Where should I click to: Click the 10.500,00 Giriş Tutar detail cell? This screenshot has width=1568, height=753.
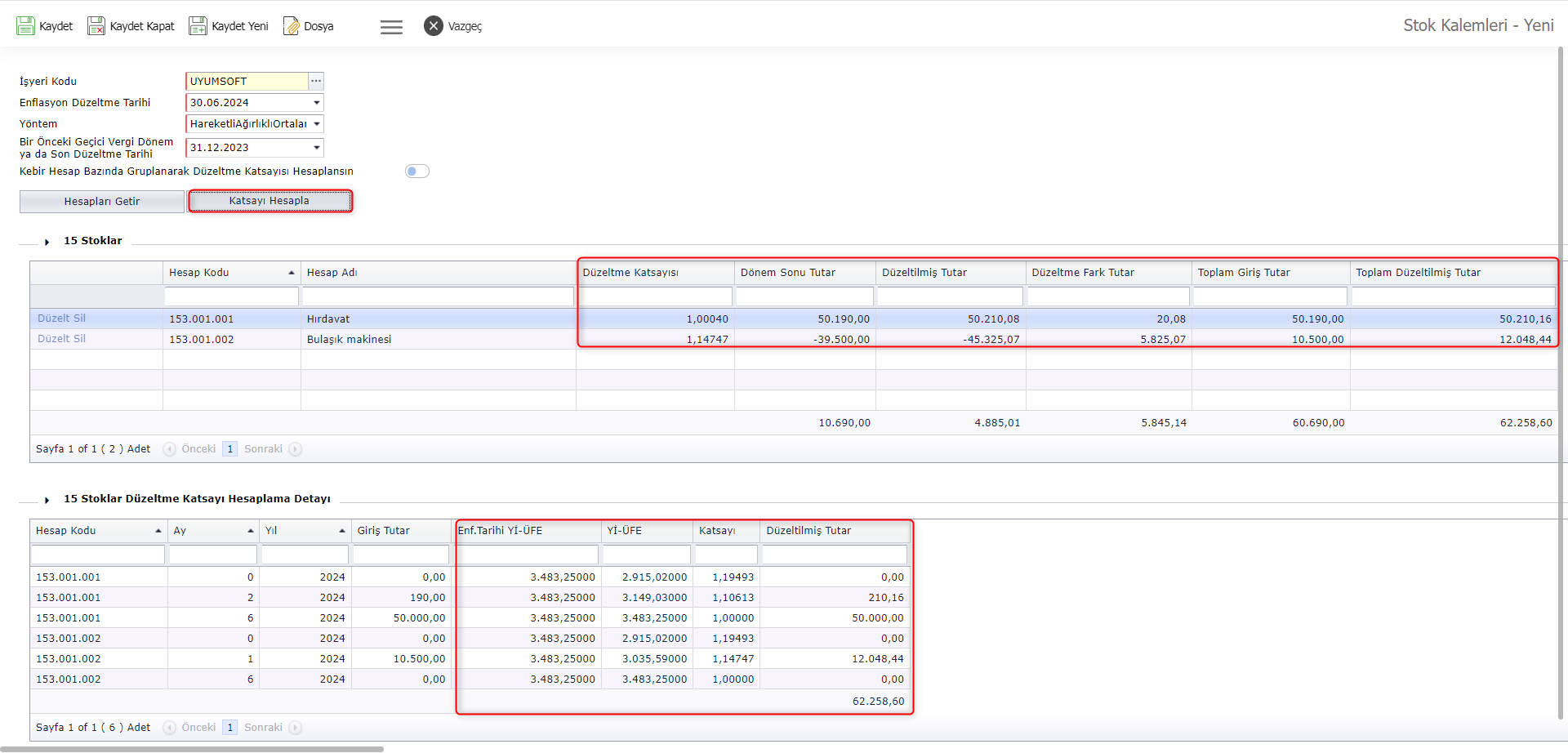(401, 659)
